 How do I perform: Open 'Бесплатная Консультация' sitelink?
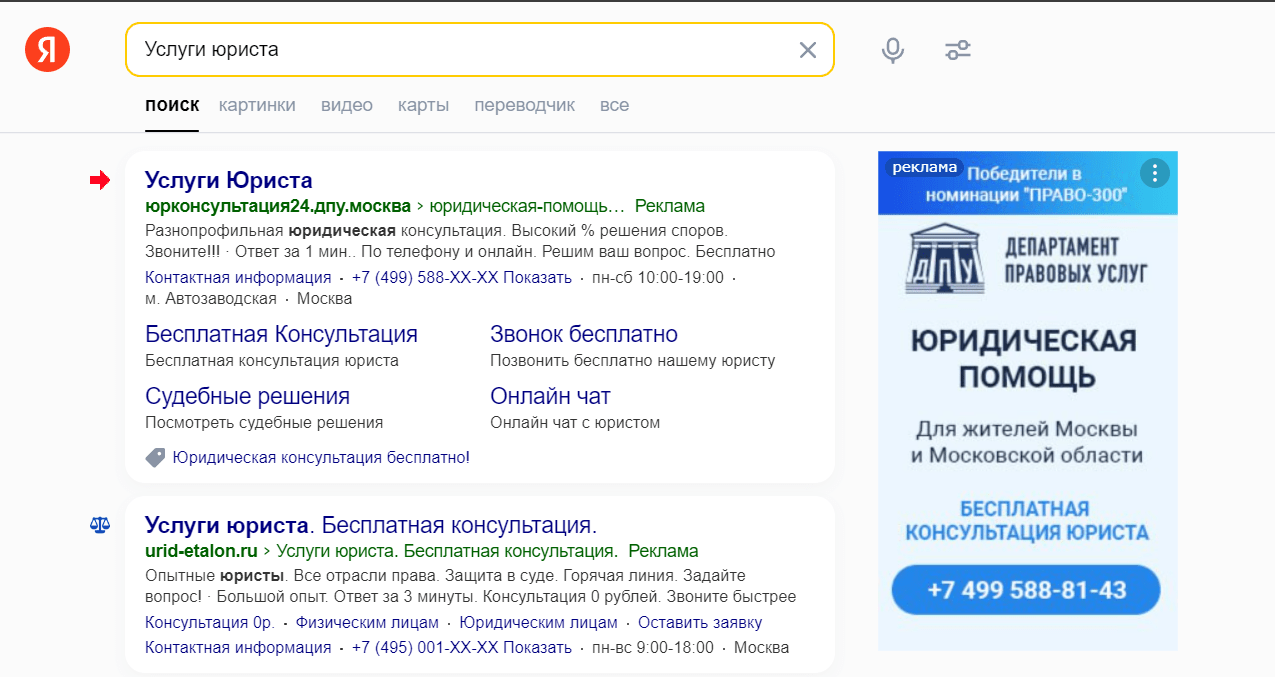[x=281, y=334]
